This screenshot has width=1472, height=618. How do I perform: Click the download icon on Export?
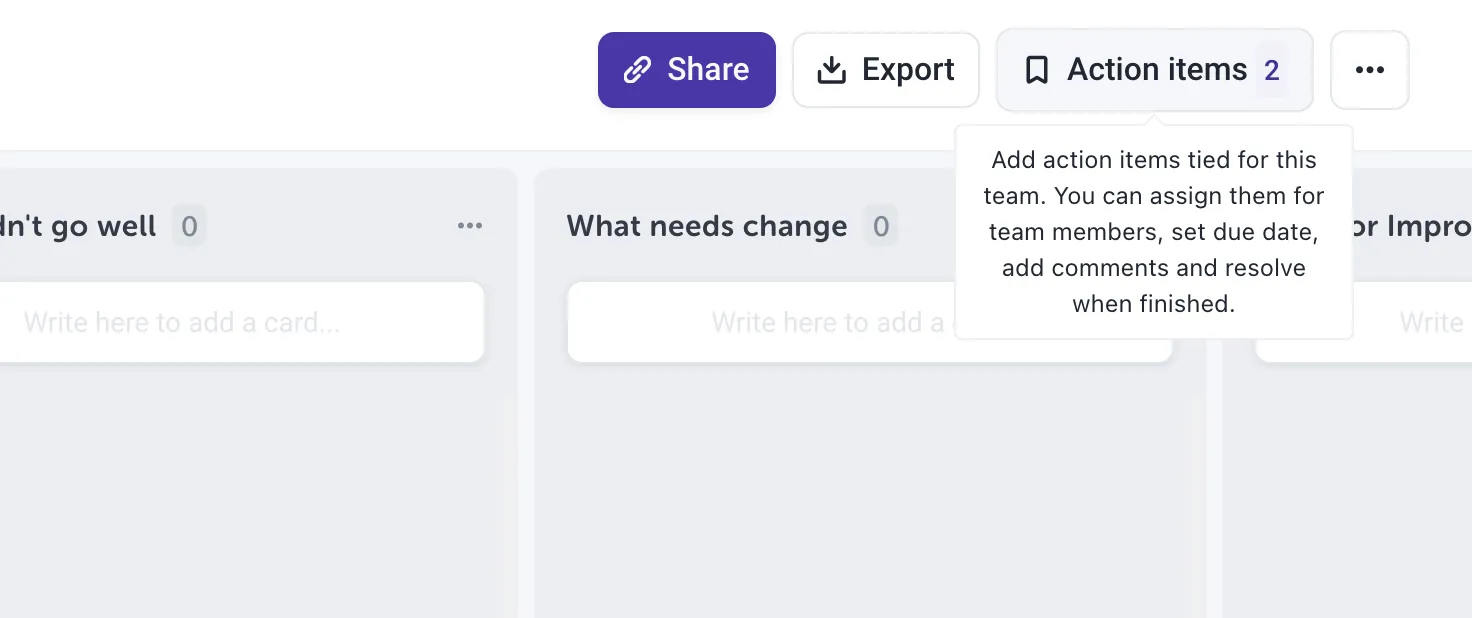click(831, 70)
